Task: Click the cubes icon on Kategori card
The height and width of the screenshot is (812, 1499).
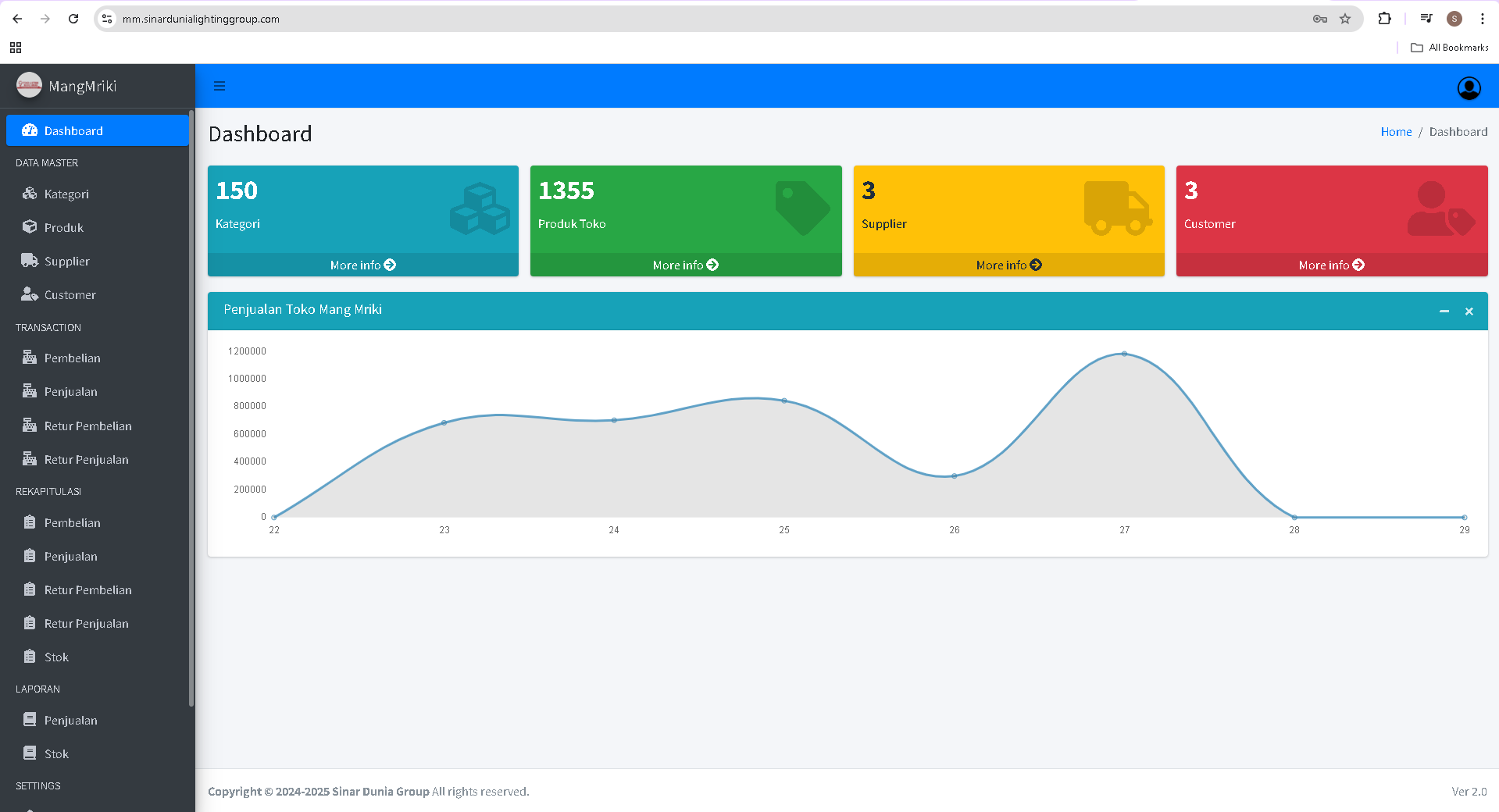Action: coord(480,208)
